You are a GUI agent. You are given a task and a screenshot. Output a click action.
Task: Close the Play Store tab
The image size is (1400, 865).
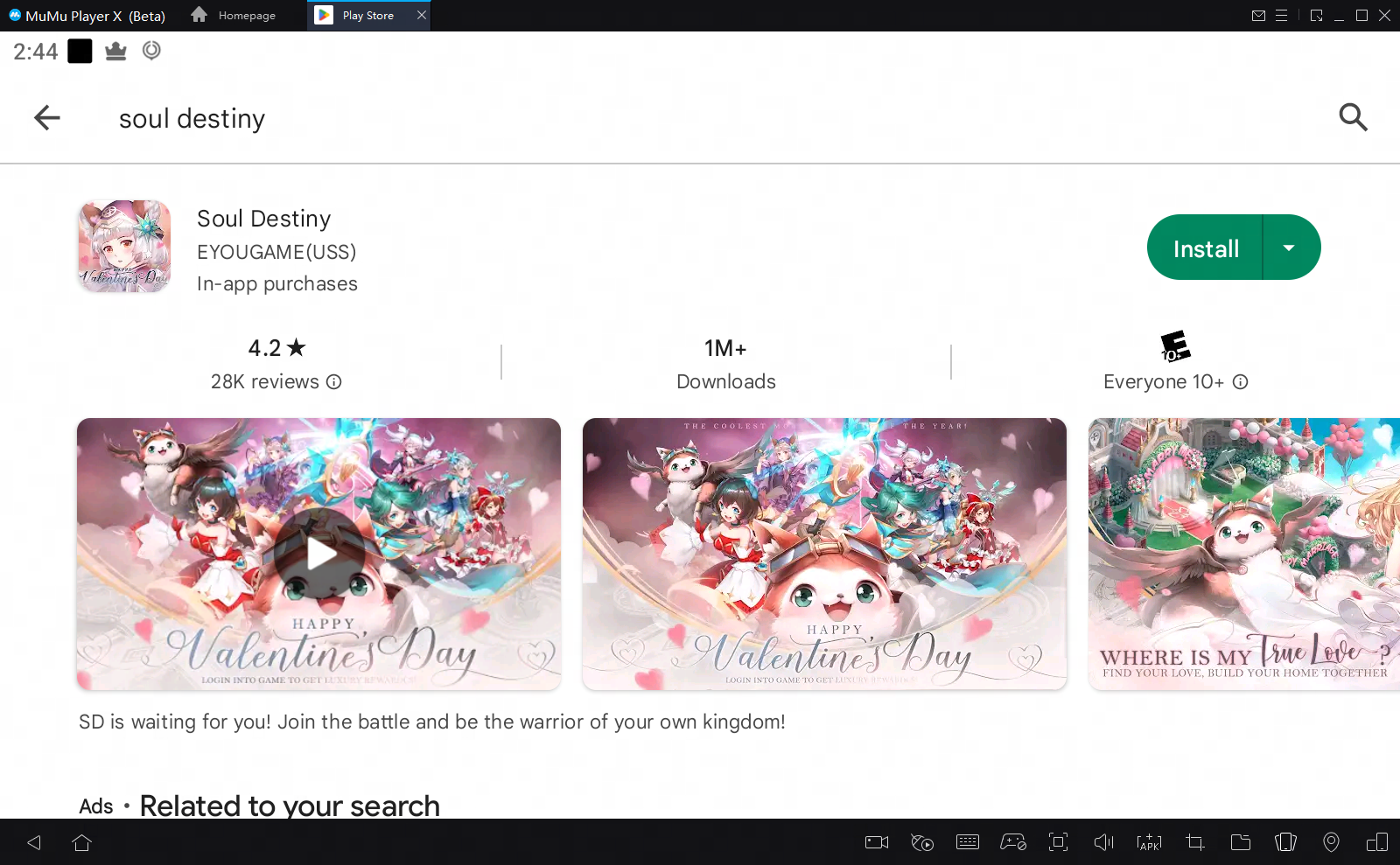pos(421,16)
